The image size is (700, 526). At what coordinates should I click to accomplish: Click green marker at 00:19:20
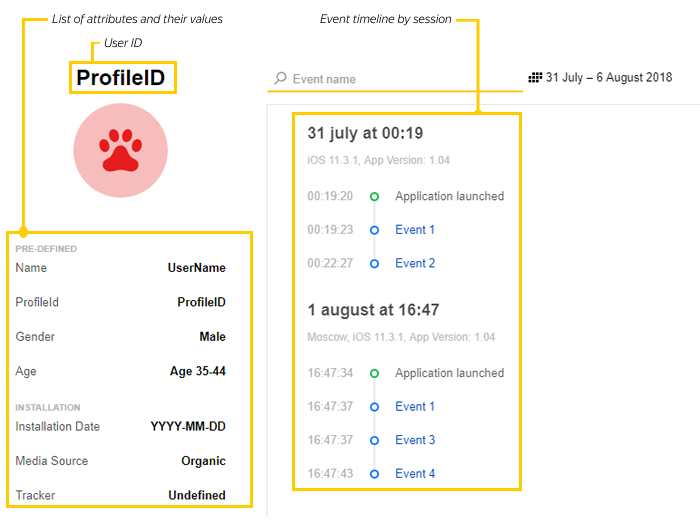[375, 196]
